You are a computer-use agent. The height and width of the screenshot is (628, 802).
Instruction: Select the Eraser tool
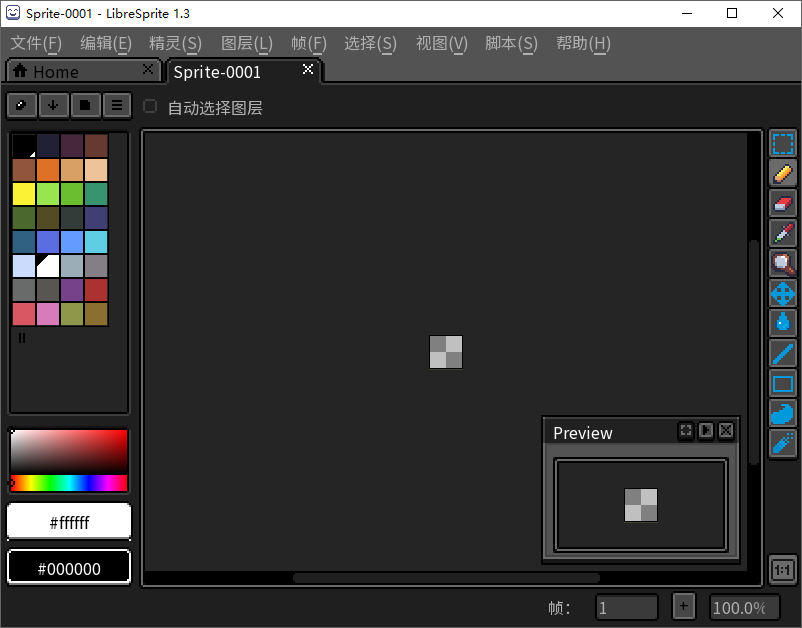(x=783, y=204)
